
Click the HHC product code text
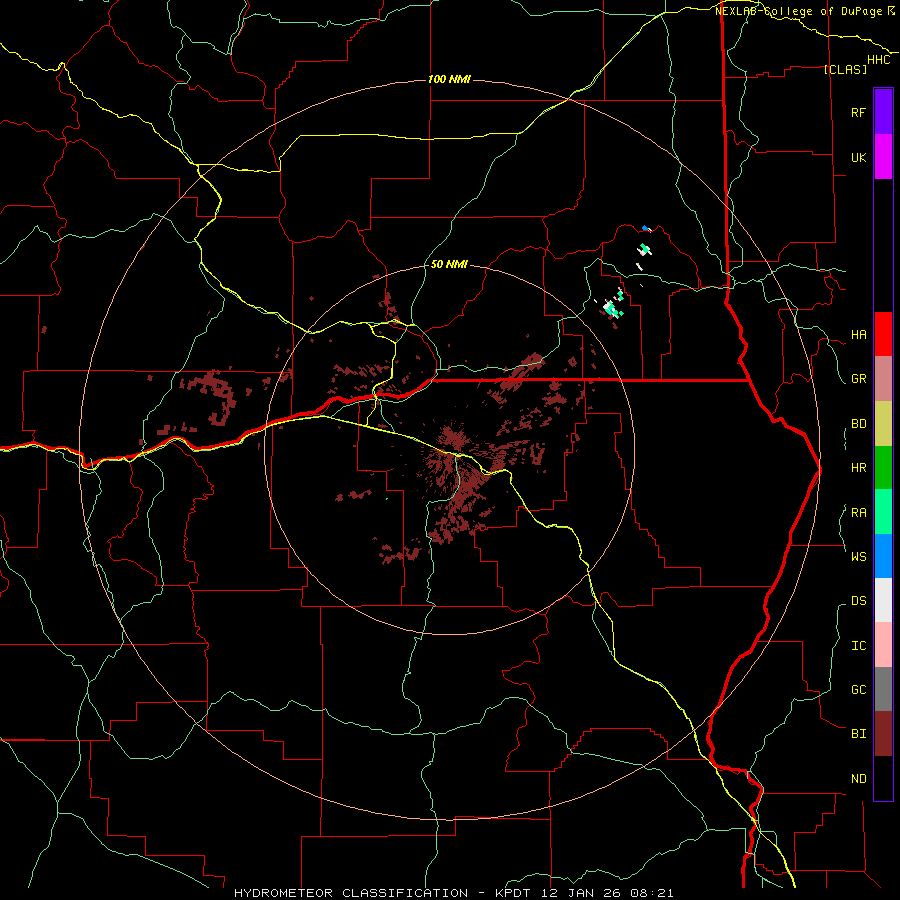tap(879, 60)
